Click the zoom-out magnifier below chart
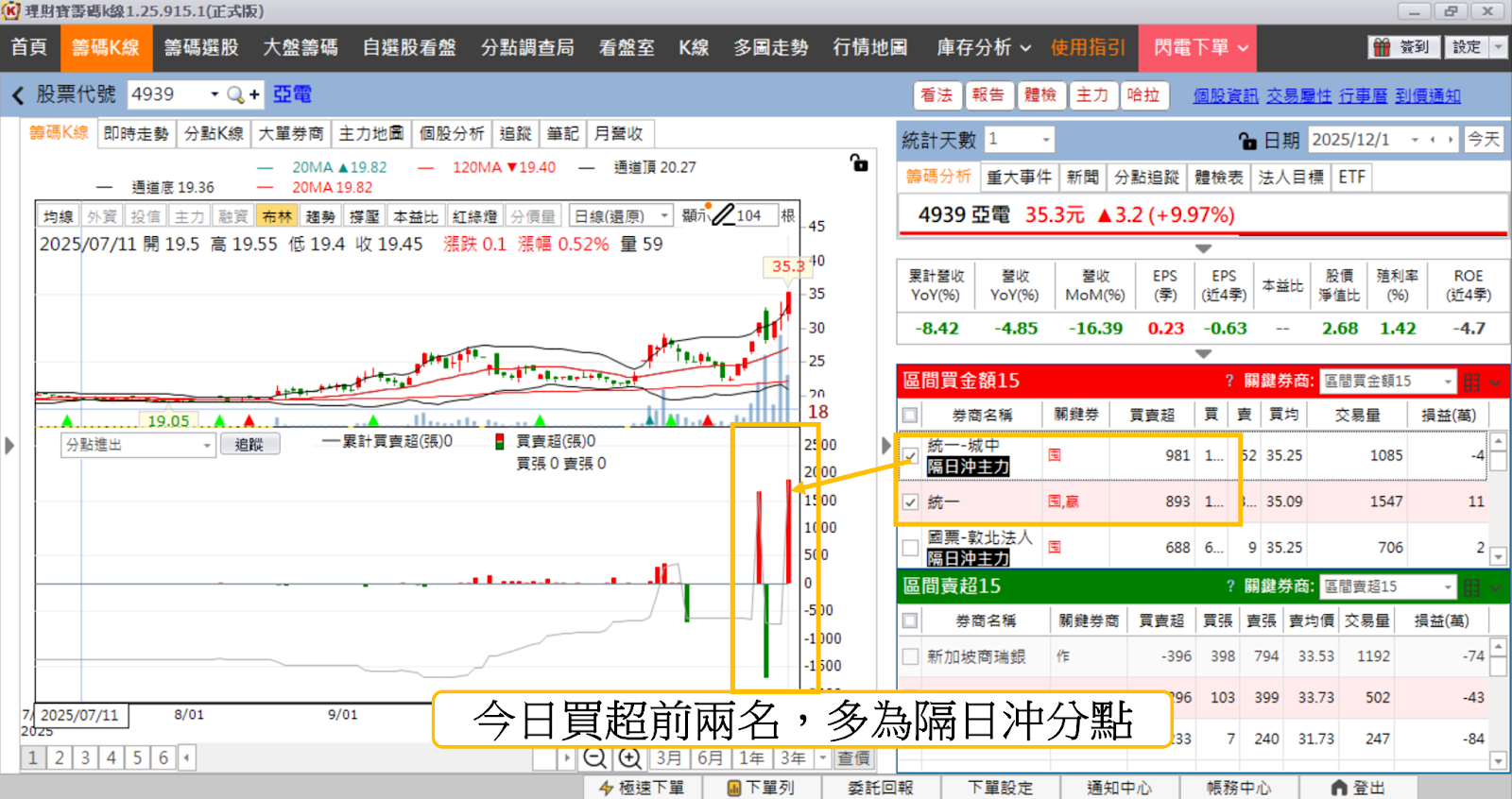 [594, 757]
